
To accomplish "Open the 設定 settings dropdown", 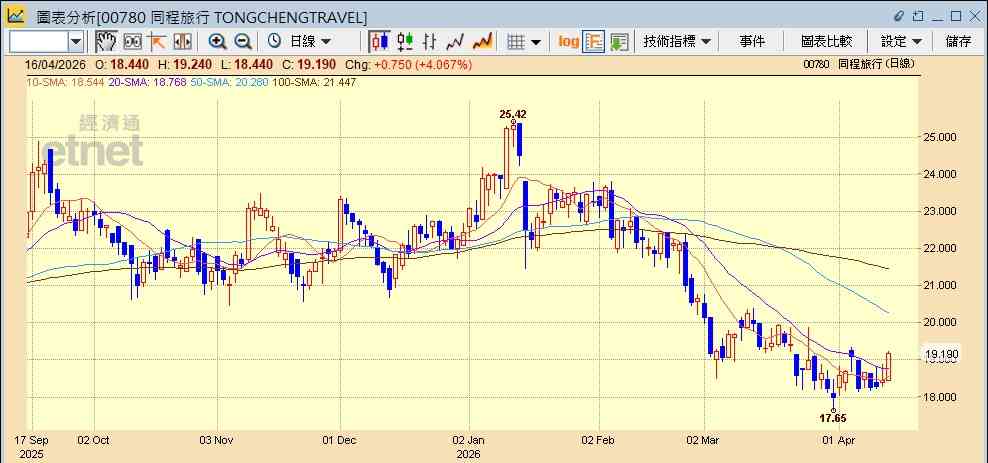I will point(901,42).
